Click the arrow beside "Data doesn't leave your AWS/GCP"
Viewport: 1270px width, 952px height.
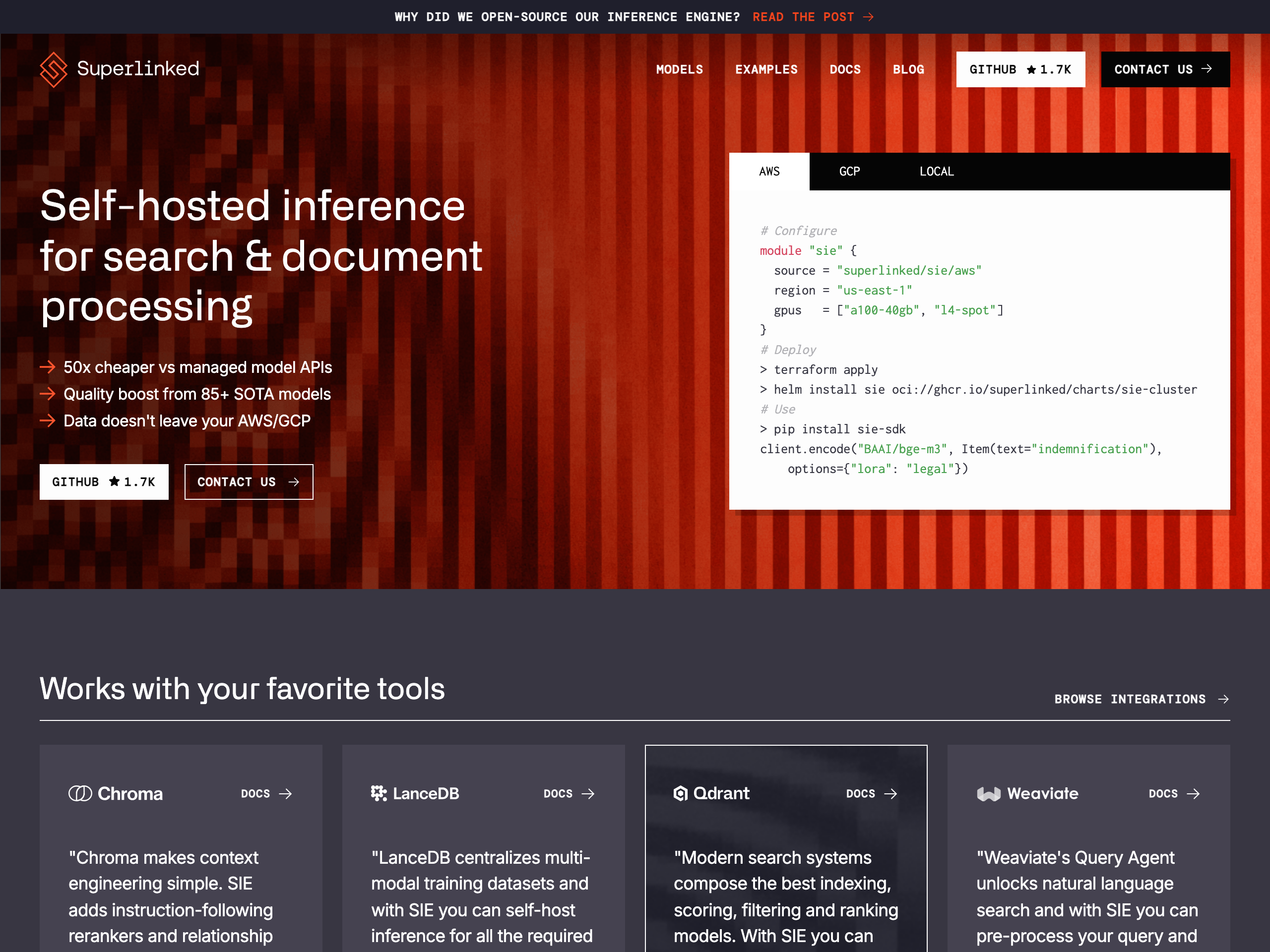click(48, 420)
